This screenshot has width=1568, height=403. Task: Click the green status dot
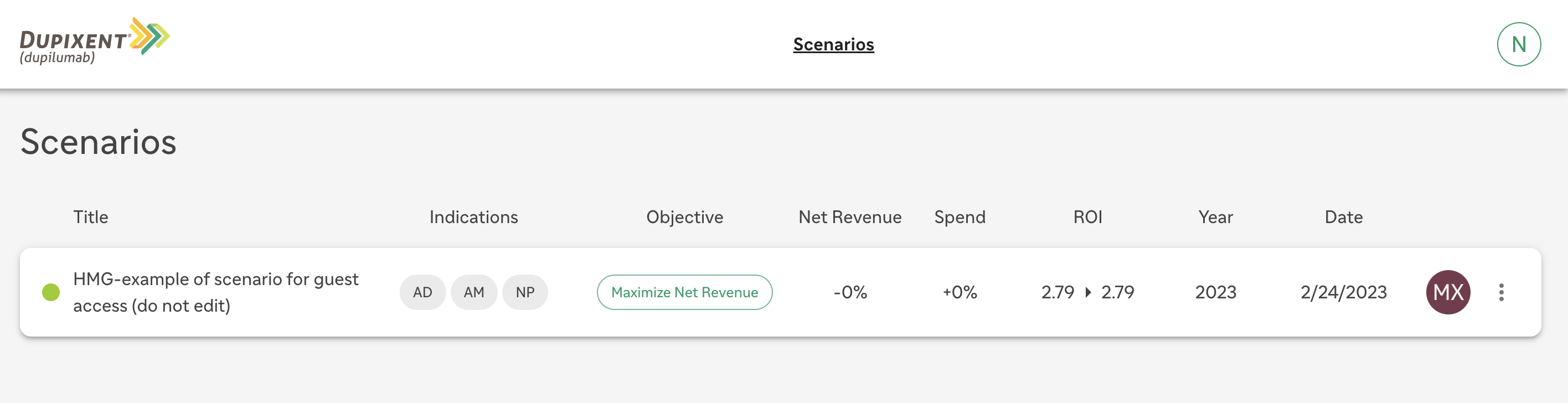coord(51,292)
